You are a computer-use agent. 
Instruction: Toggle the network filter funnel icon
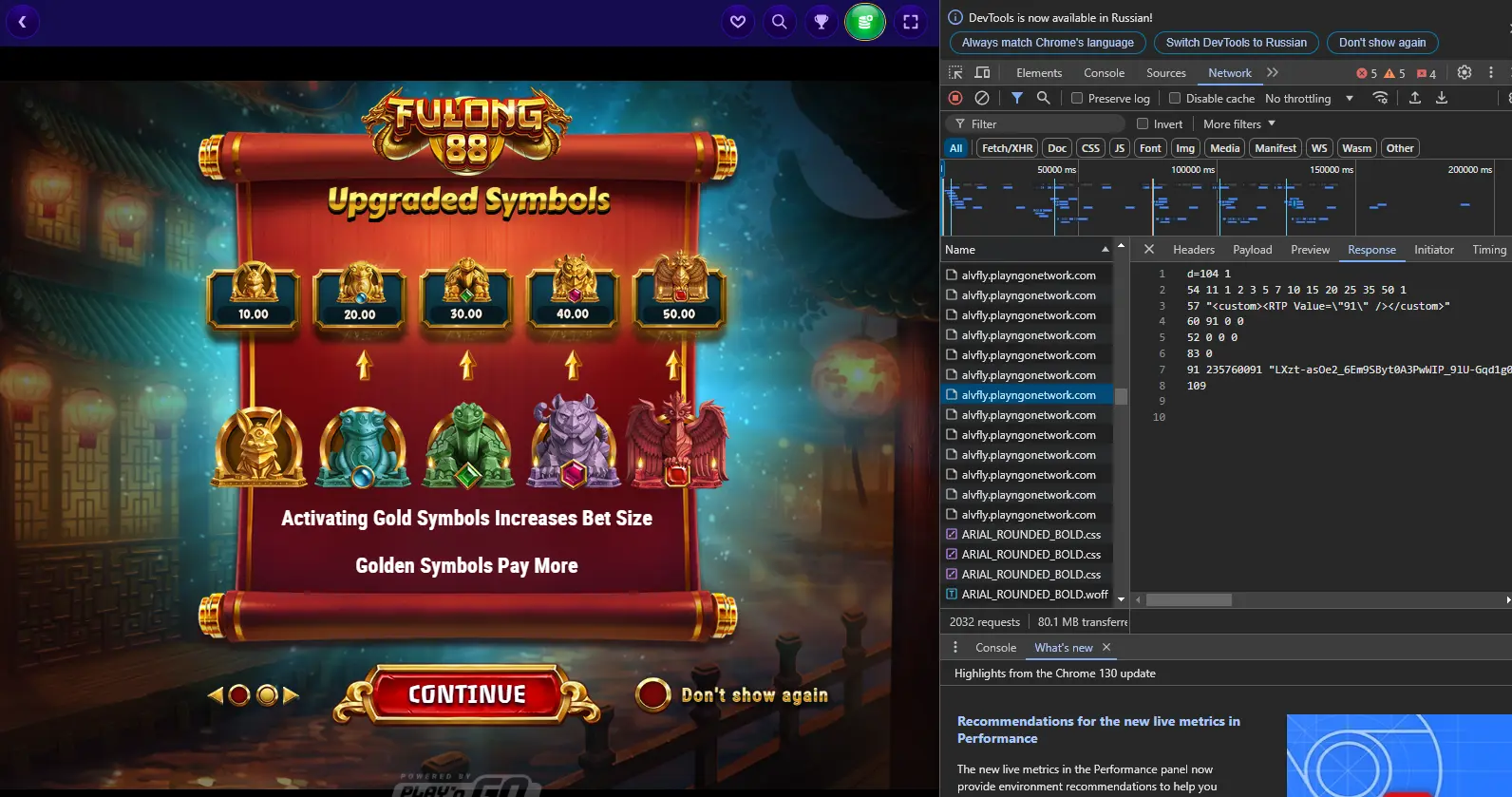point(1017,98)
